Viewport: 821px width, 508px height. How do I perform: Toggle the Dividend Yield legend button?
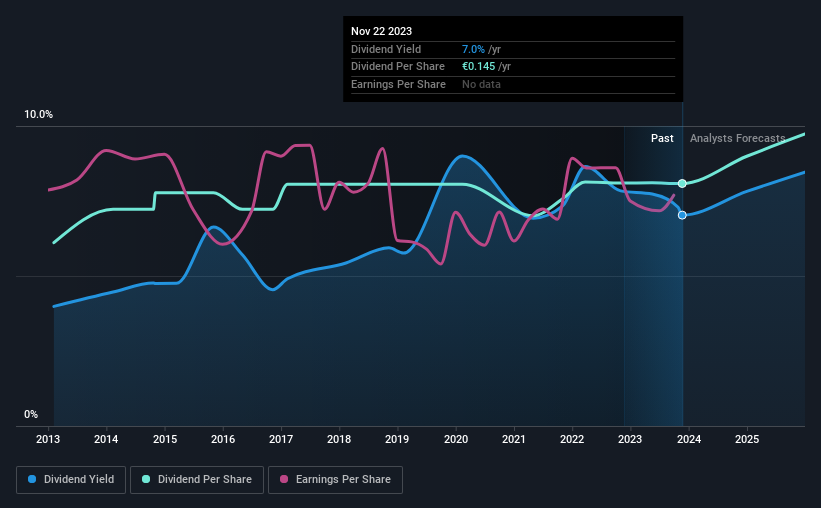pos(71,480)
